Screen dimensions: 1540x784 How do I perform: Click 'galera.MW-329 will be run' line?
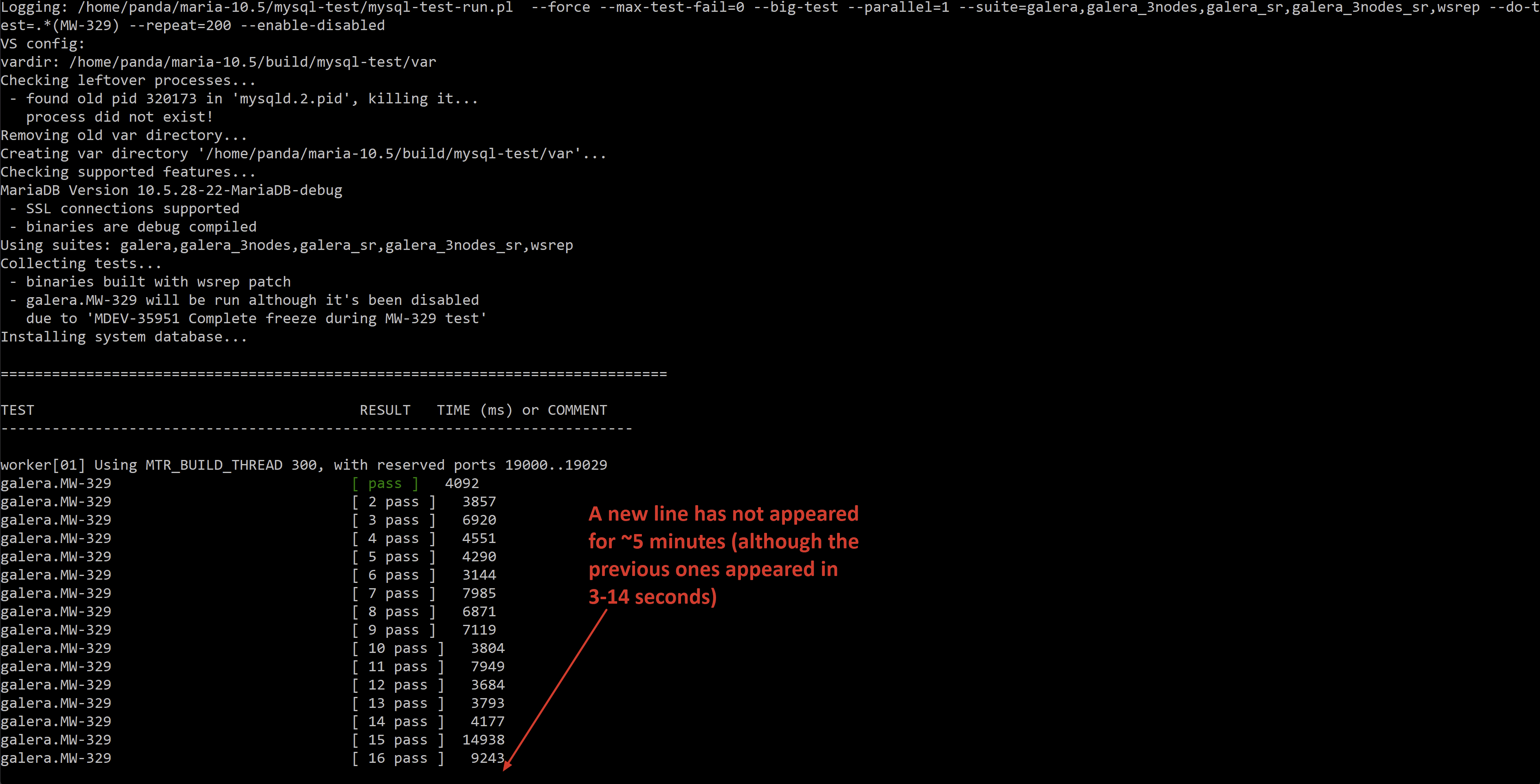[244, 300]
